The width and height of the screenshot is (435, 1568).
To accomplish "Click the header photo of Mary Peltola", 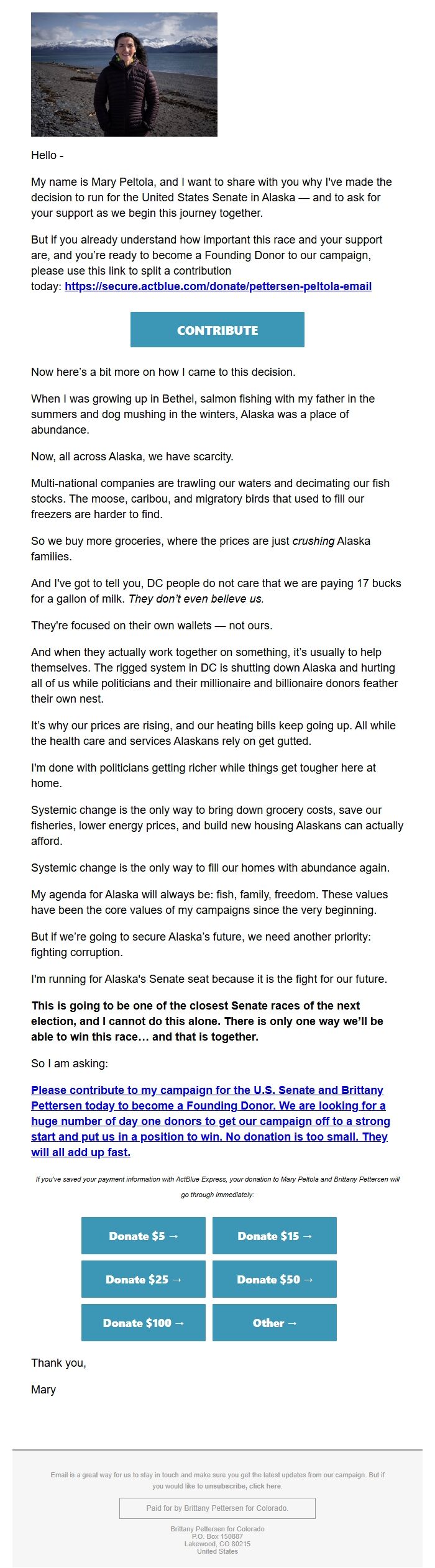I will 124,75.
